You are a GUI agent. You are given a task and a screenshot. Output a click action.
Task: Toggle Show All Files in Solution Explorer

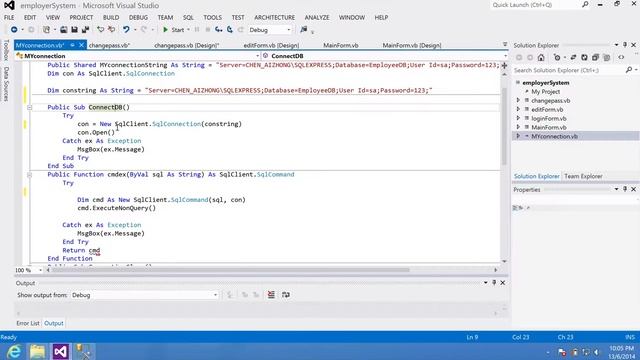tap(607, 58)
